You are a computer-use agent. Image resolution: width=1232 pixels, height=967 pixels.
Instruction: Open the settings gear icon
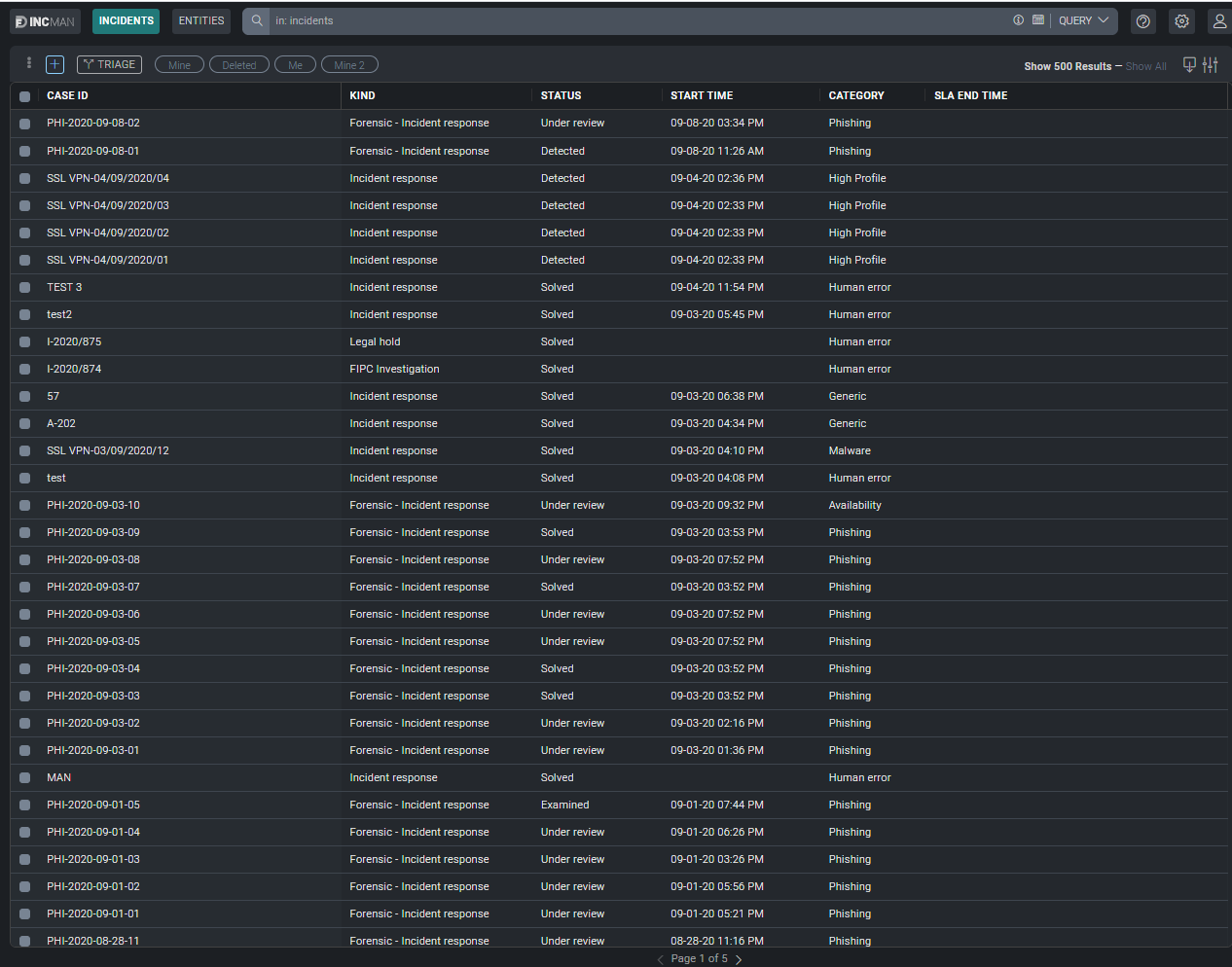[1181, 21]
